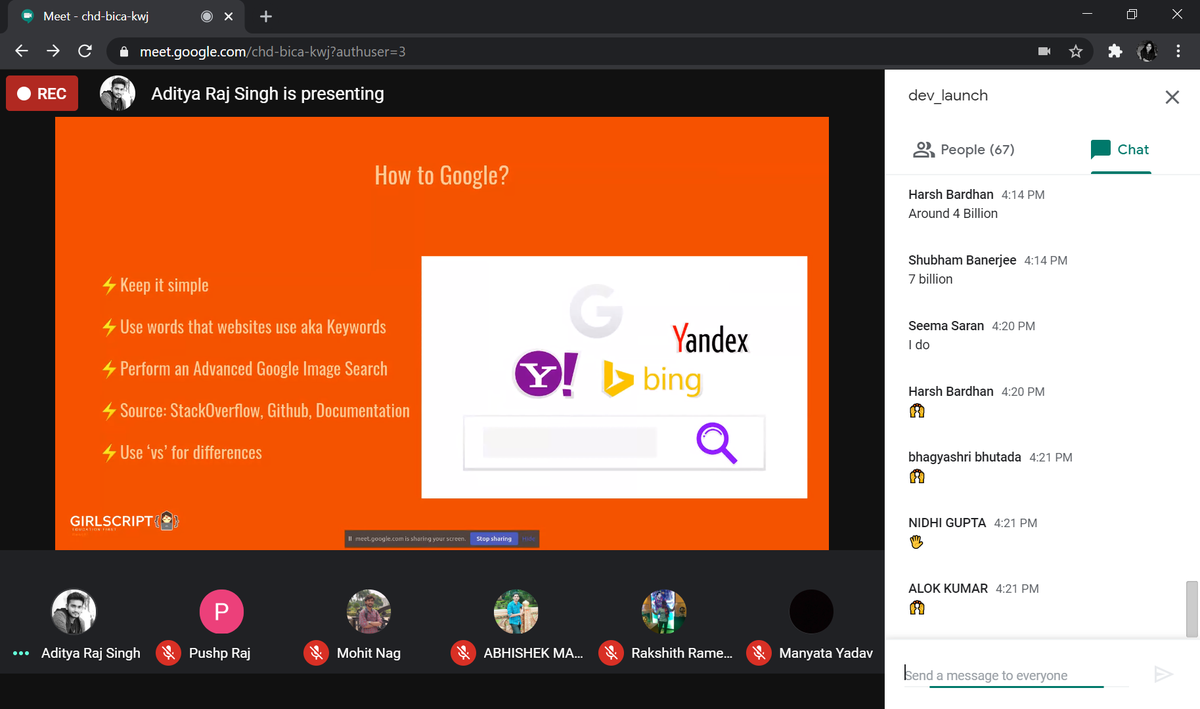Click the purple magnifier on the slide

pyautogui.click(x=717, y=443)
